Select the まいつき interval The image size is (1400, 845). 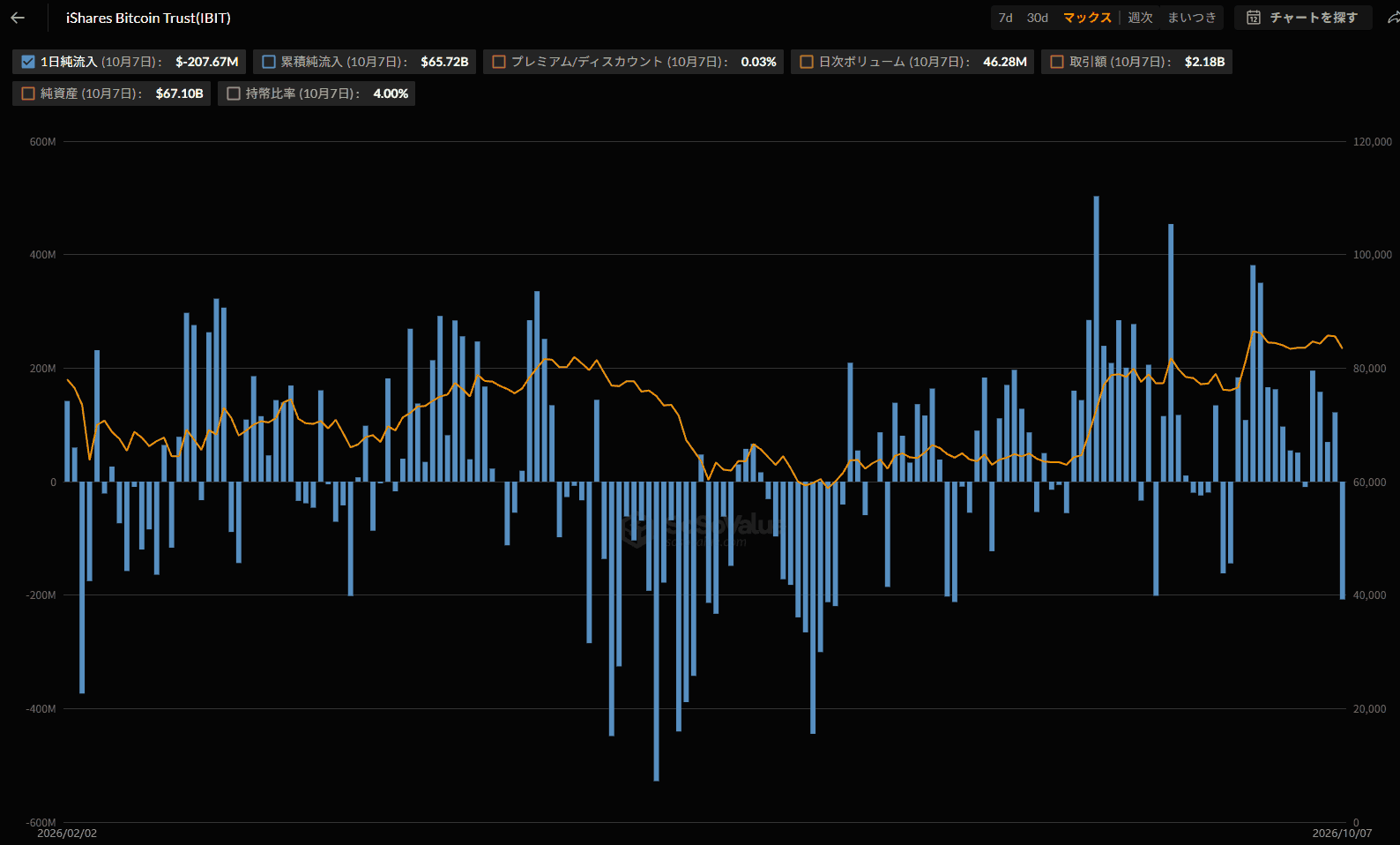click(x=1192, y=18)
